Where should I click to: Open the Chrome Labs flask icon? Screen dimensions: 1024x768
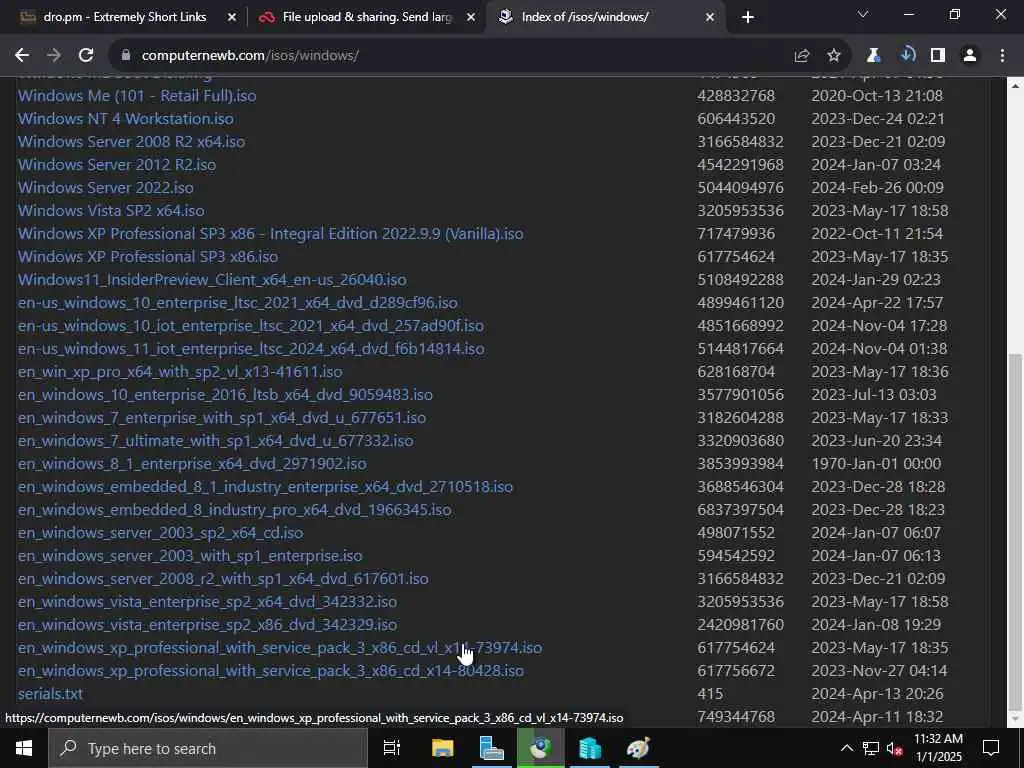click(x=874, y=56)
